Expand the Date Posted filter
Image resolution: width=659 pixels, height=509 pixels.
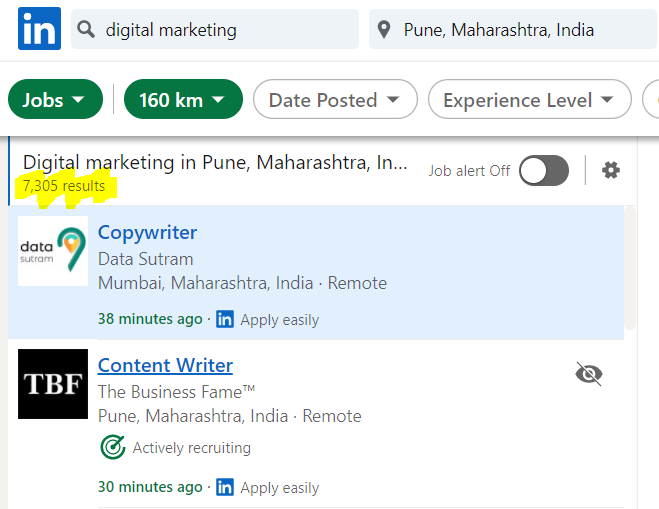[335, 99]
